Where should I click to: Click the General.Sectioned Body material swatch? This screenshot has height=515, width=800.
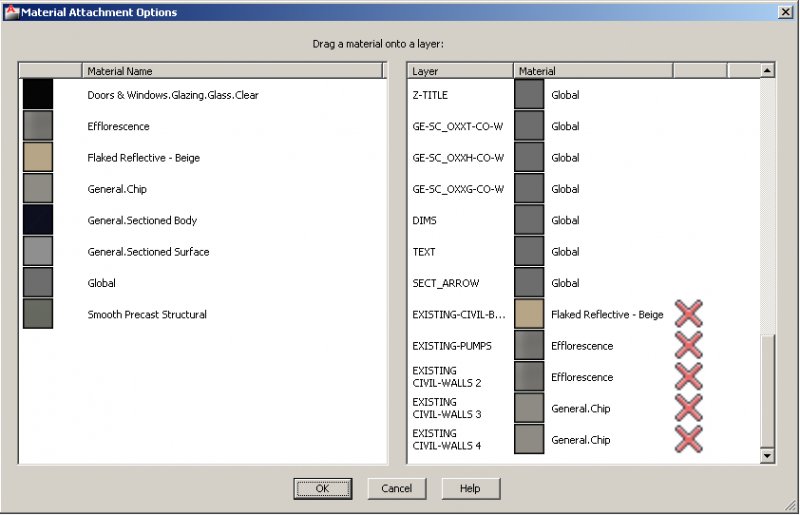[38, 220]
